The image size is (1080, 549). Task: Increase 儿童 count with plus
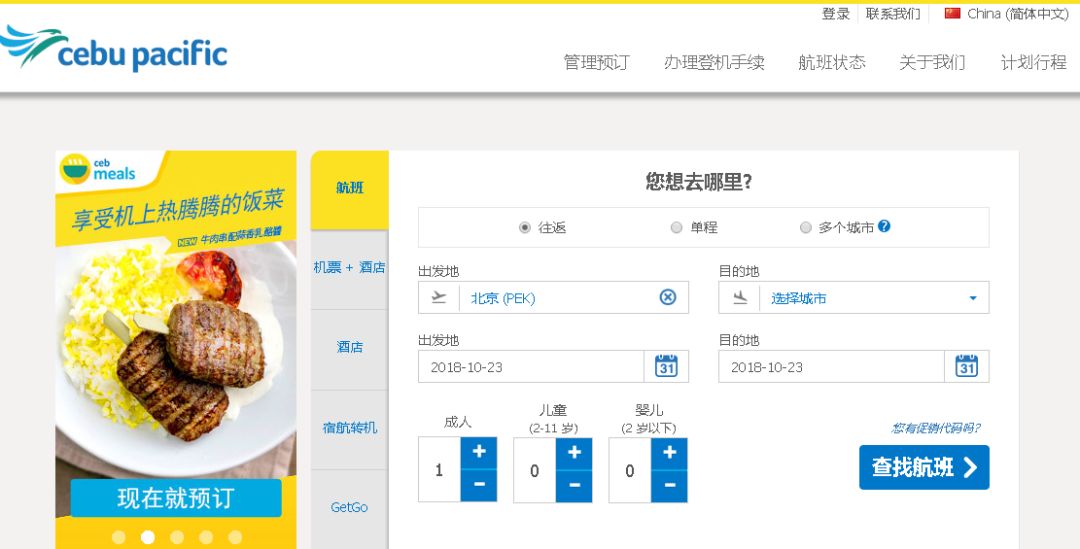574,452
